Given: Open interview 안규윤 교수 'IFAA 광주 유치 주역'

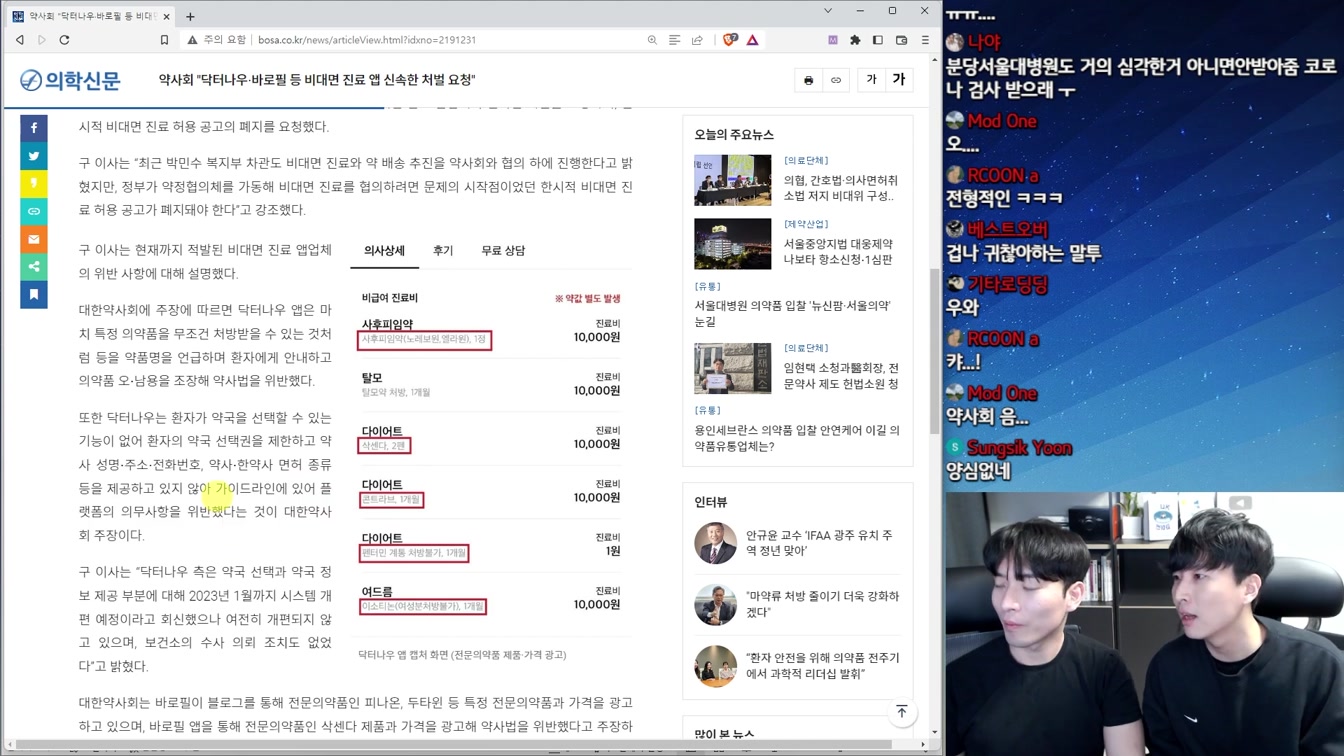Looking at the screenshot, I should coord(819,543).
